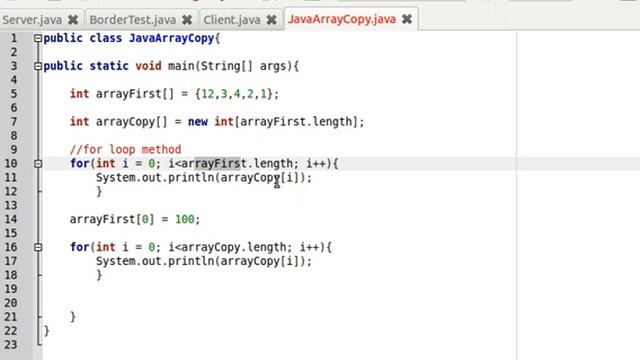Viewport: 640px width, 360px height.
Task: Click line number 5 in the margin
Action: click(x=14, y=94)
